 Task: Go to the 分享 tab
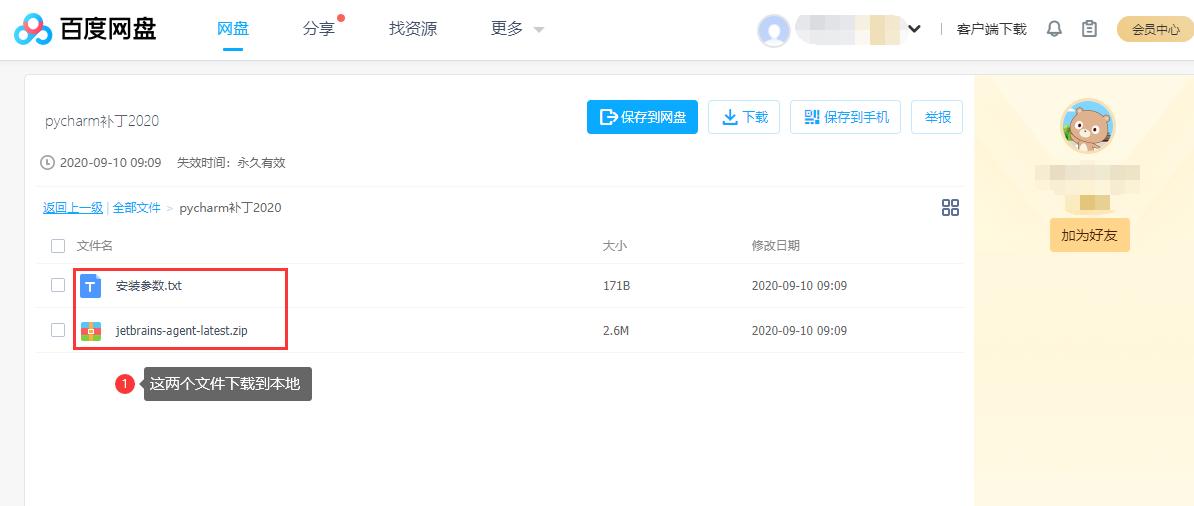319,29
